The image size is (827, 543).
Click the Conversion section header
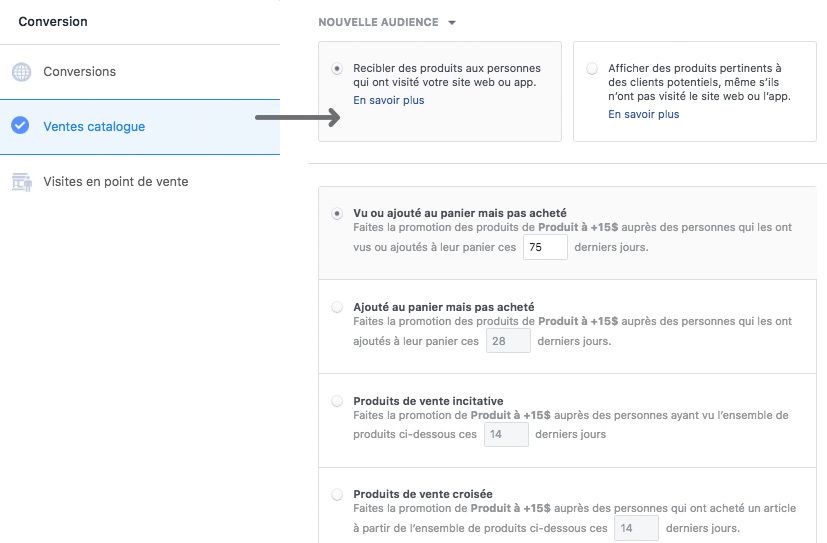[53, 21]
